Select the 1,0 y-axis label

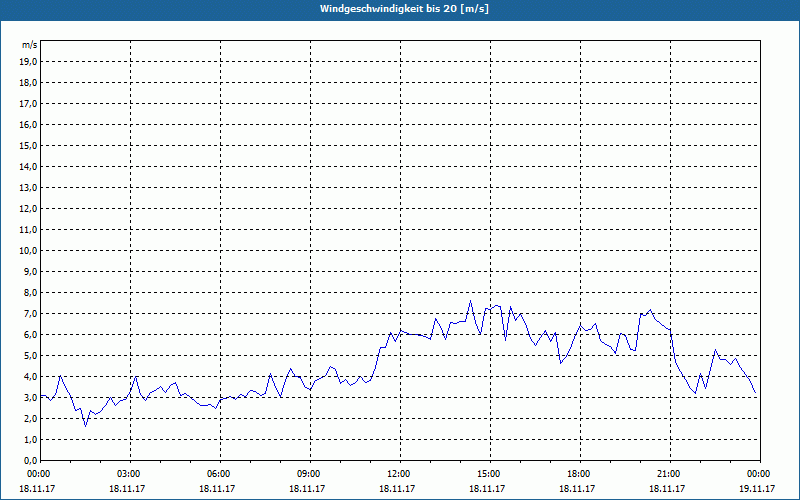point(31,439)
